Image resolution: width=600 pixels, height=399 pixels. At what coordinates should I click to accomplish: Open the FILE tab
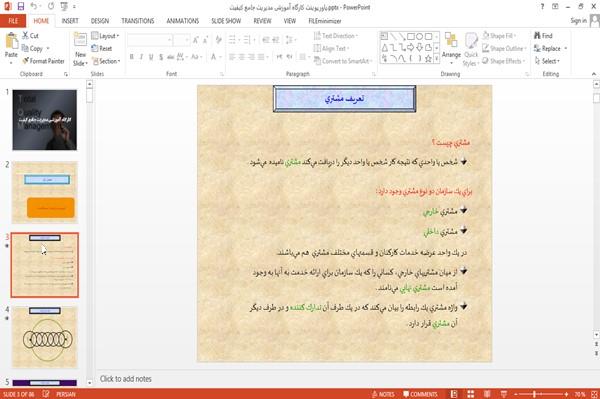point(13,21)
